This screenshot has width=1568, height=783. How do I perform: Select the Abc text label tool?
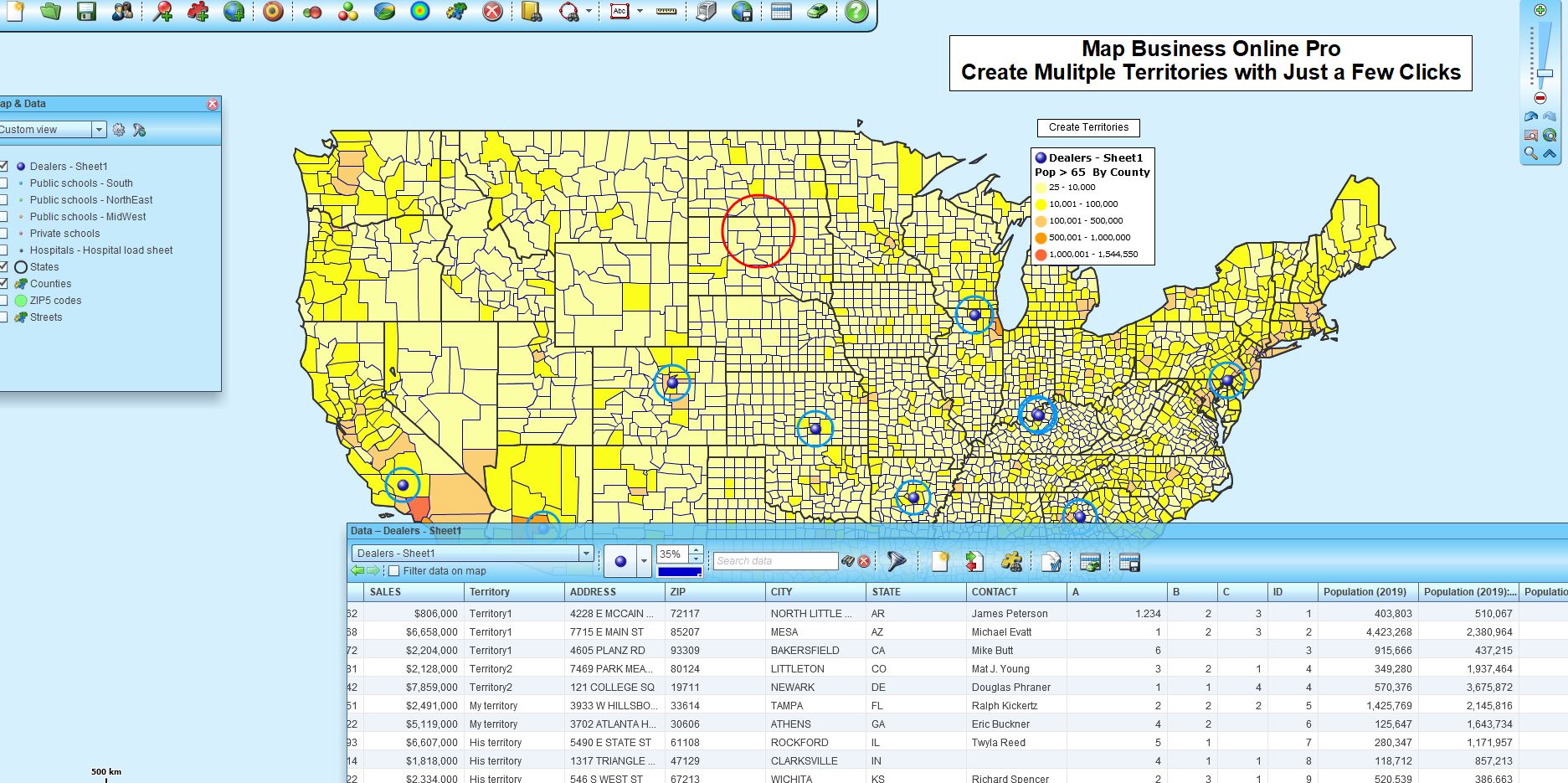point(619,12)
